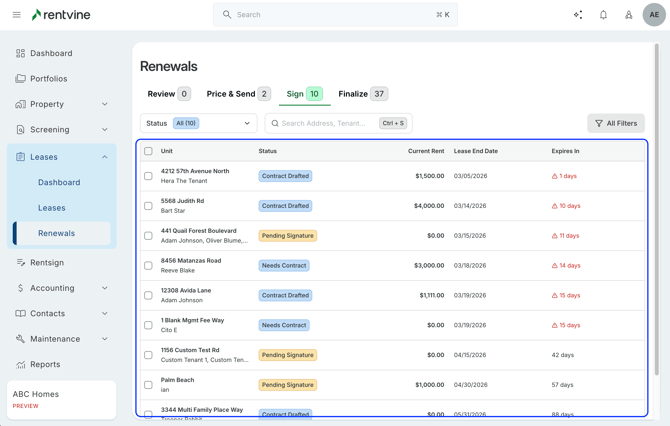The image size is (670, 426).
Task: Click the vertical page scrollbar
Action: pyautogui.click(x=657, y=200)
